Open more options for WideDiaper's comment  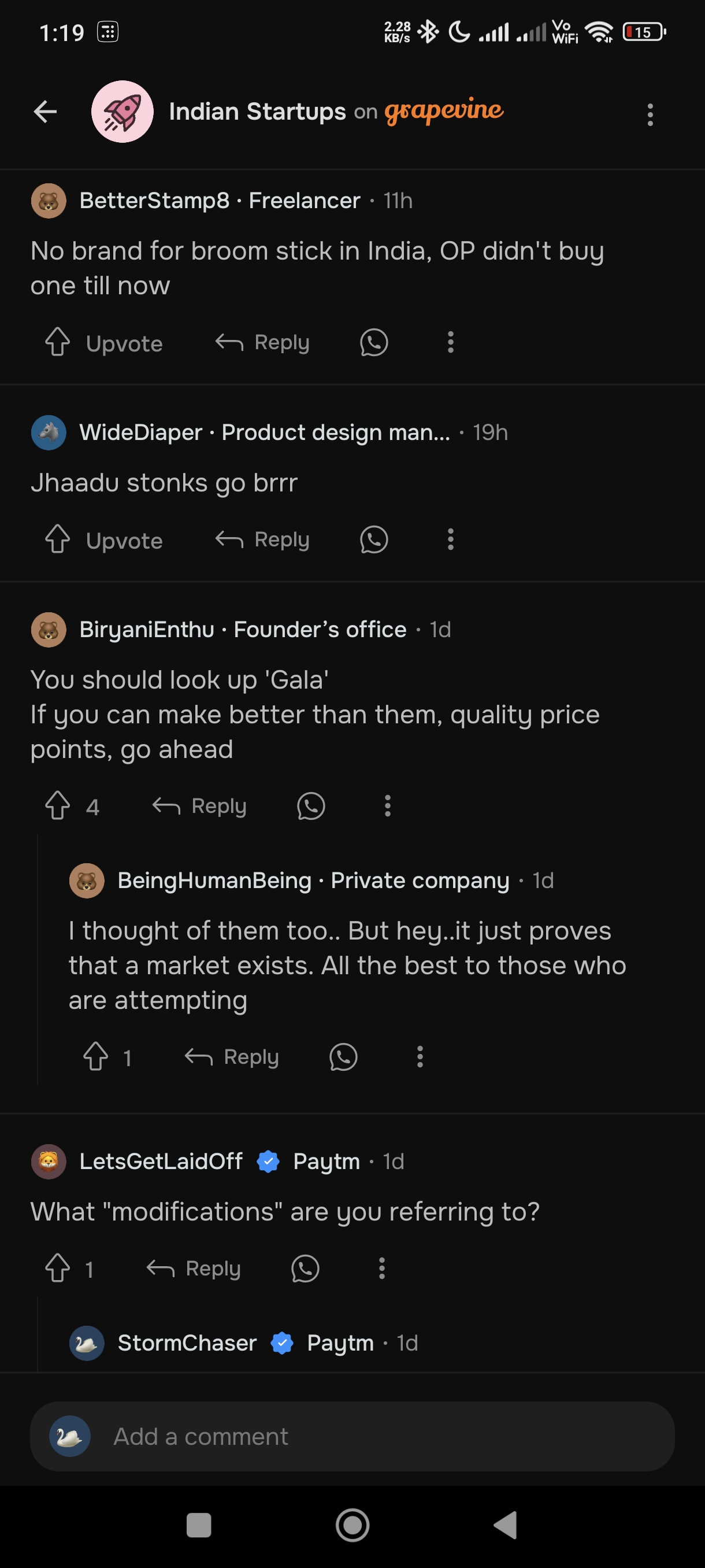click(450, 540)
